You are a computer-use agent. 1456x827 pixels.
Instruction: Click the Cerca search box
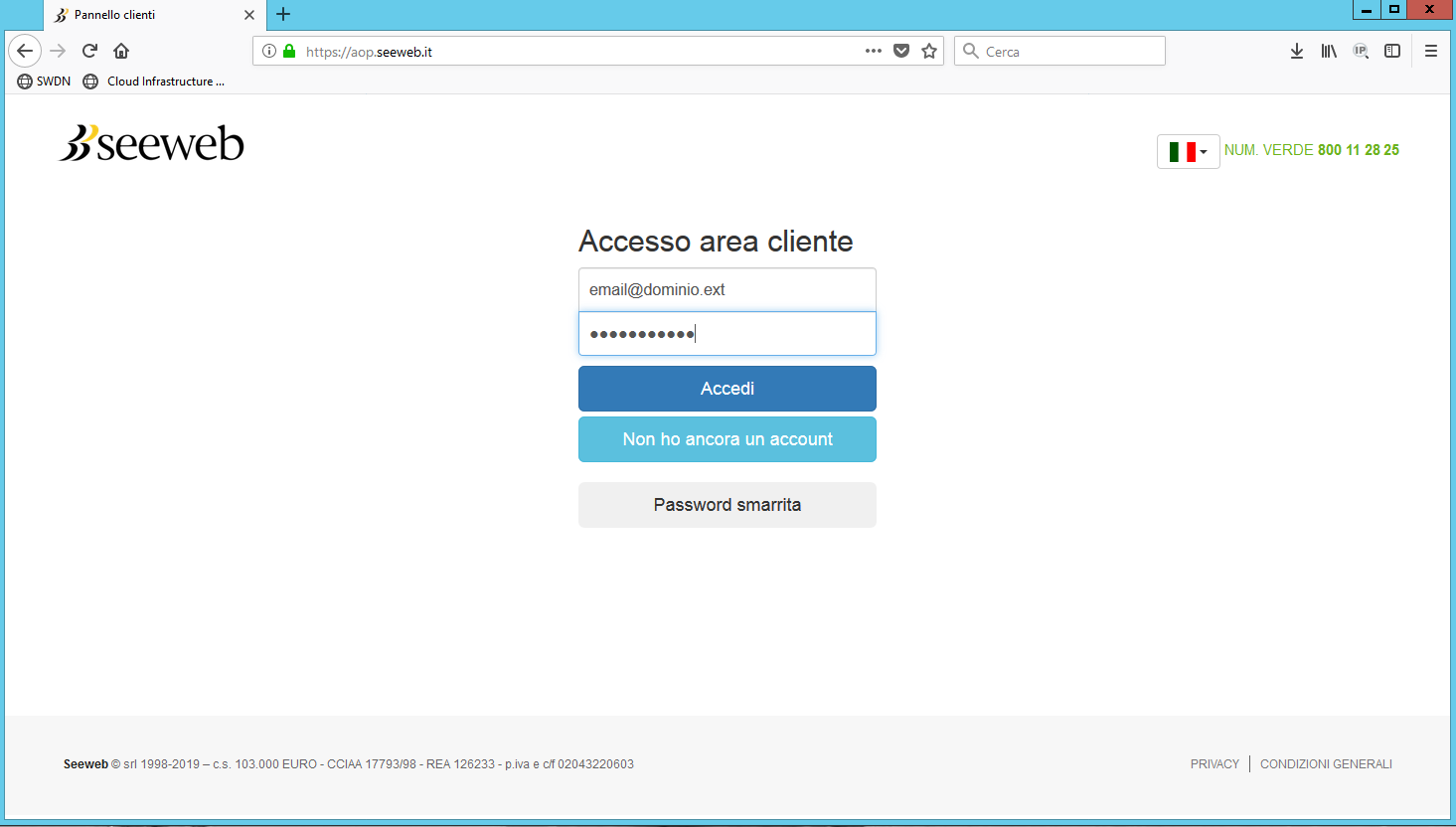[1059, 51]
